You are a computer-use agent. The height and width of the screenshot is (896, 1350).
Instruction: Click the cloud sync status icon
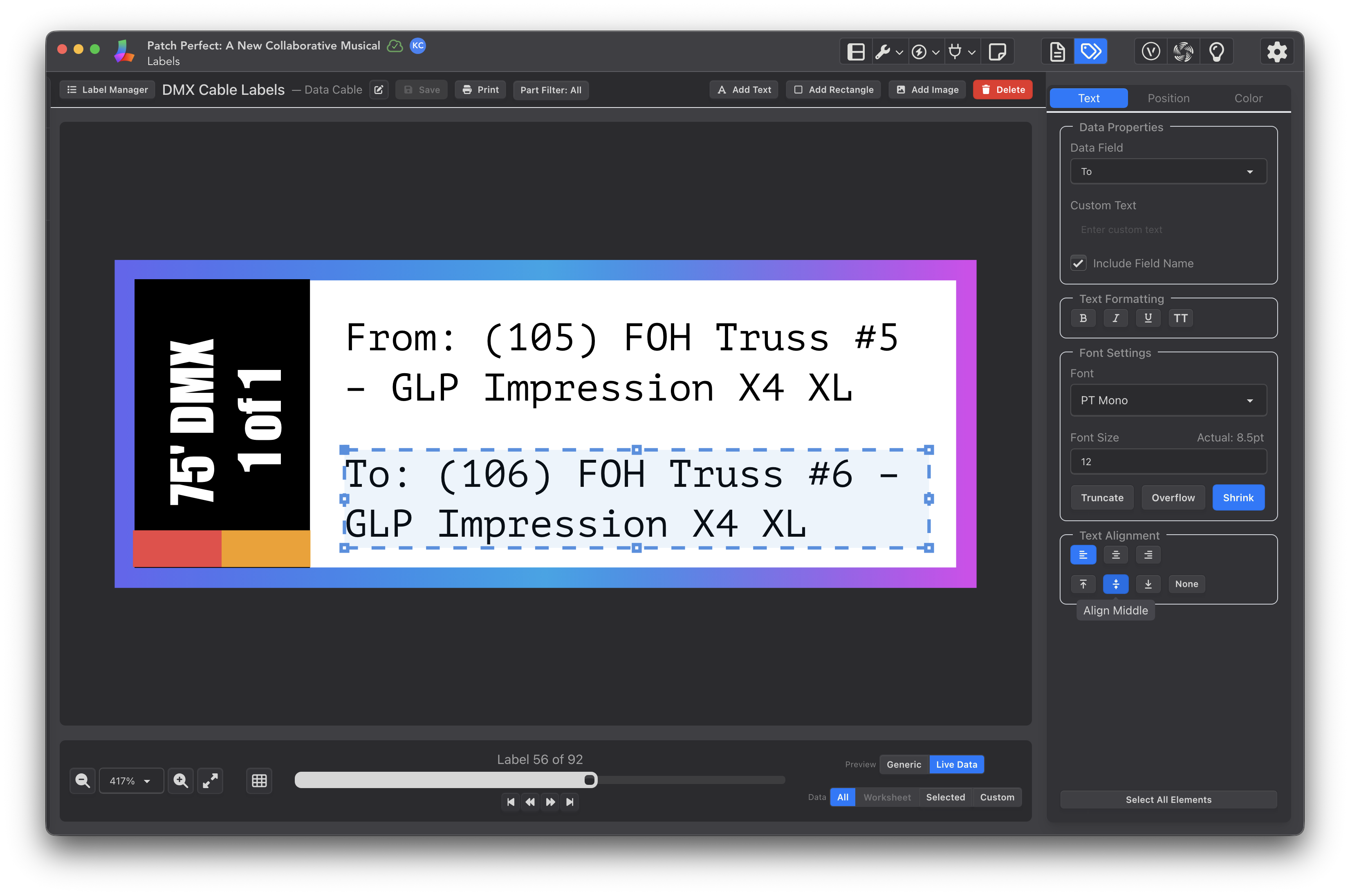[x=395, y=46]
